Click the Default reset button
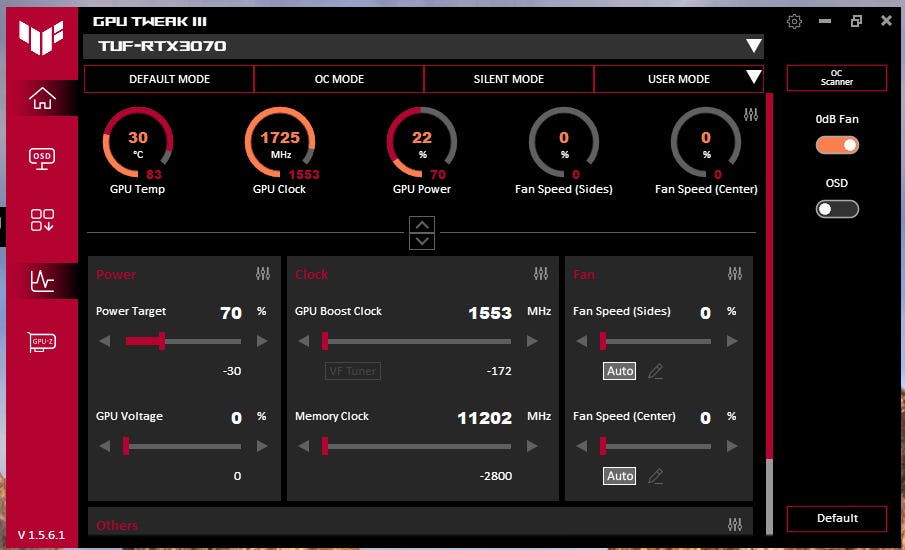 coord(837,518)
